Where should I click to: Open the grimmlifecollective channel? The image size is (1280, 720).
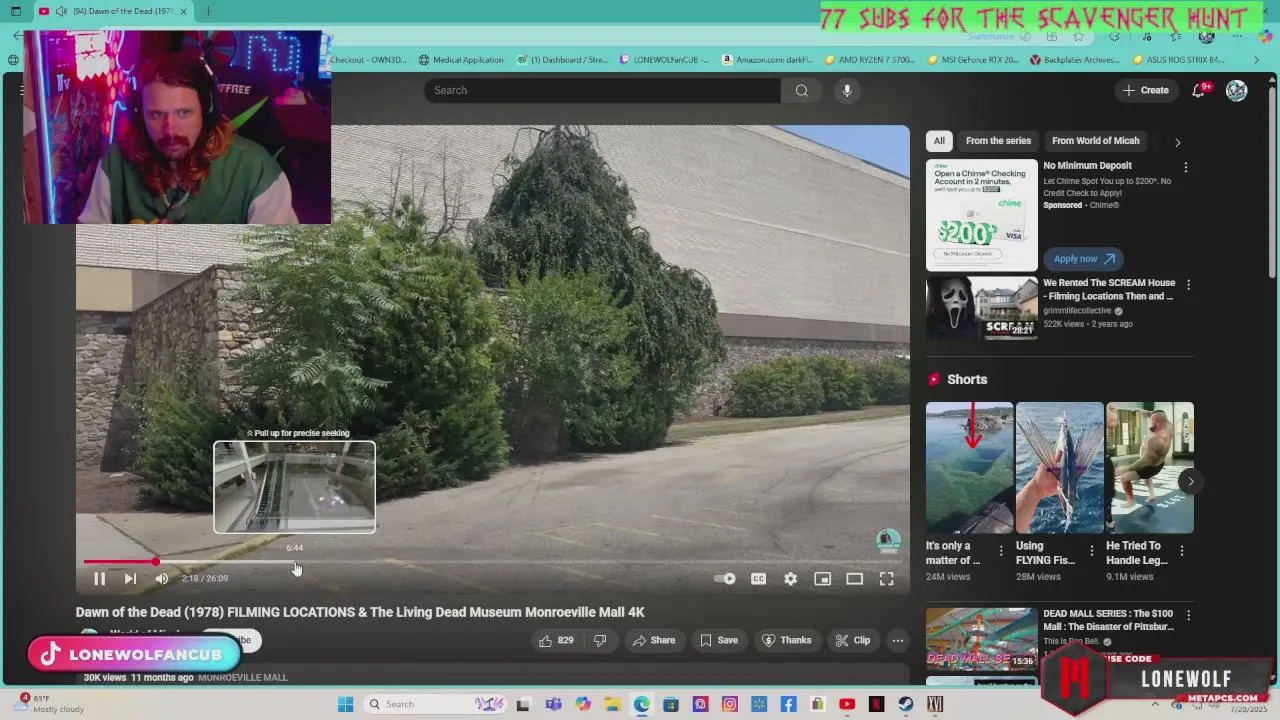(x=1077, y=310)
